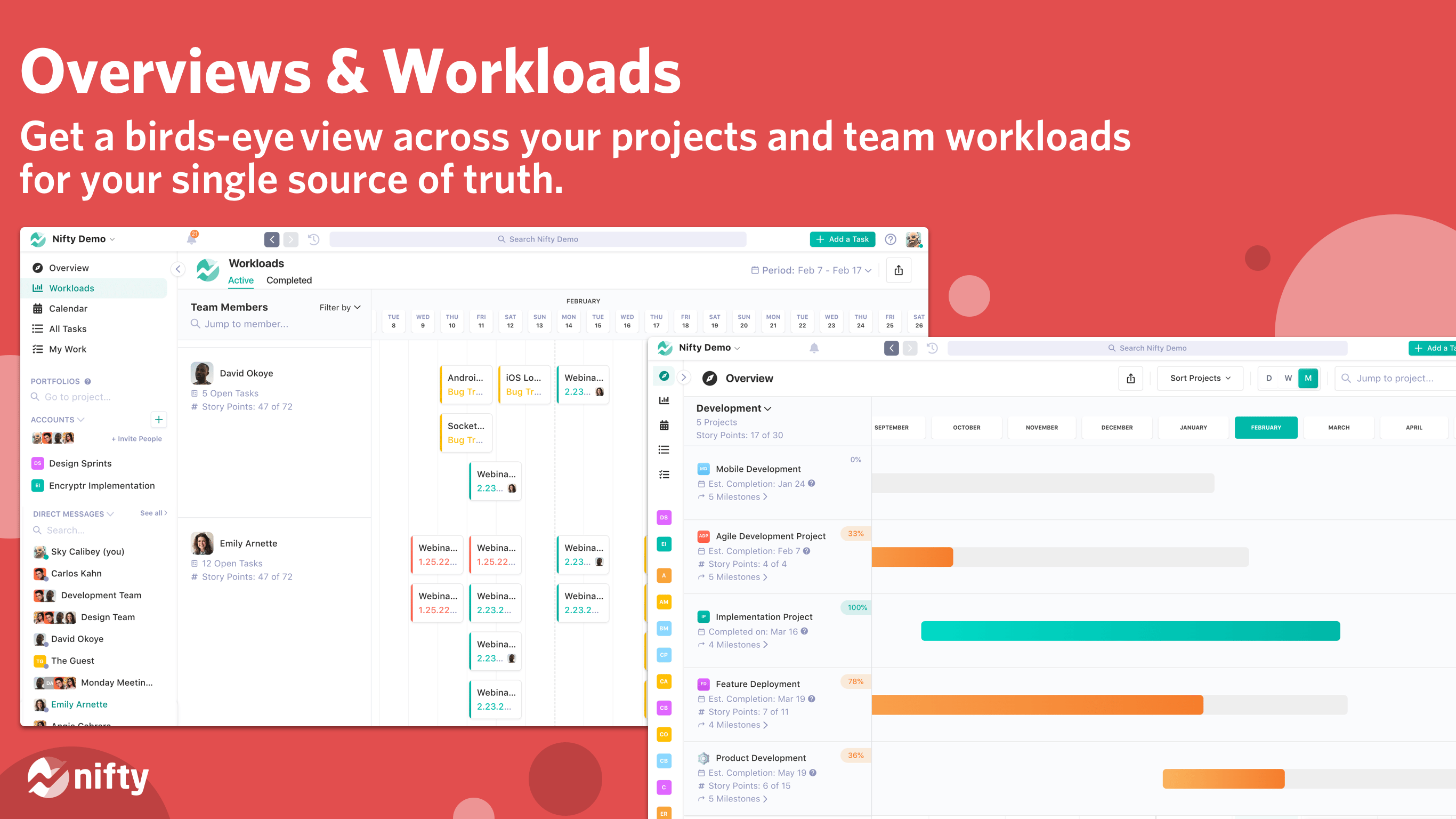Click the Add a Task button
This screenshot has height=819, width=1456.
pyautogui.click(x=842, y=239)
